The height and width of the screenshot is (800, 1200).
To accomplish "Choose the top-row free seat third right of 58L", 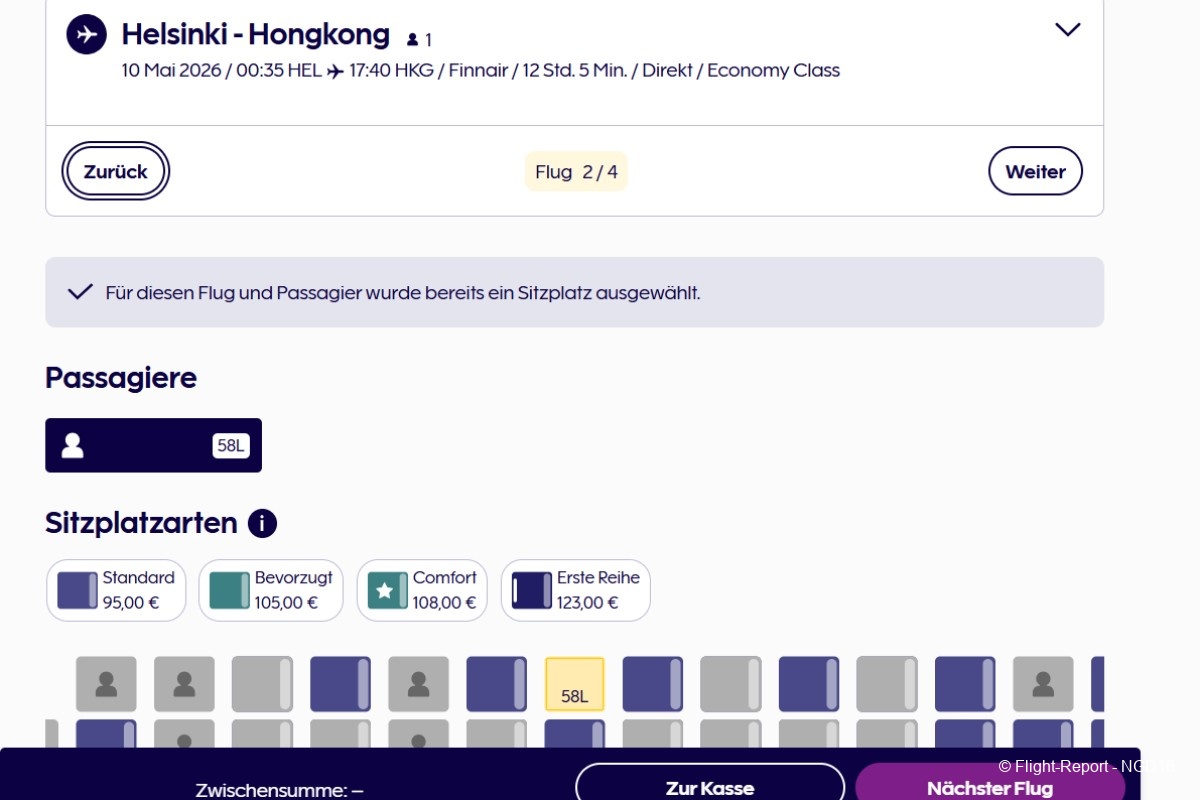I will [809, 684].
